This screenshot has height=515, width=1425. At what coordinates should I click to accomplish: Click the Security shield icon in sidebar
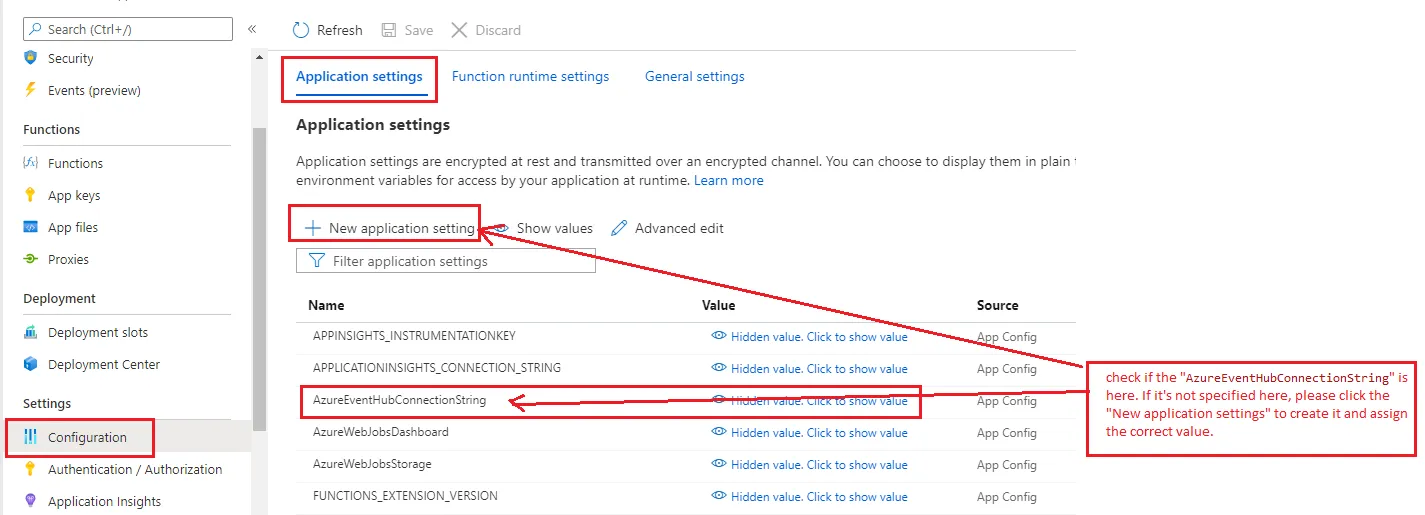(30, 59)
